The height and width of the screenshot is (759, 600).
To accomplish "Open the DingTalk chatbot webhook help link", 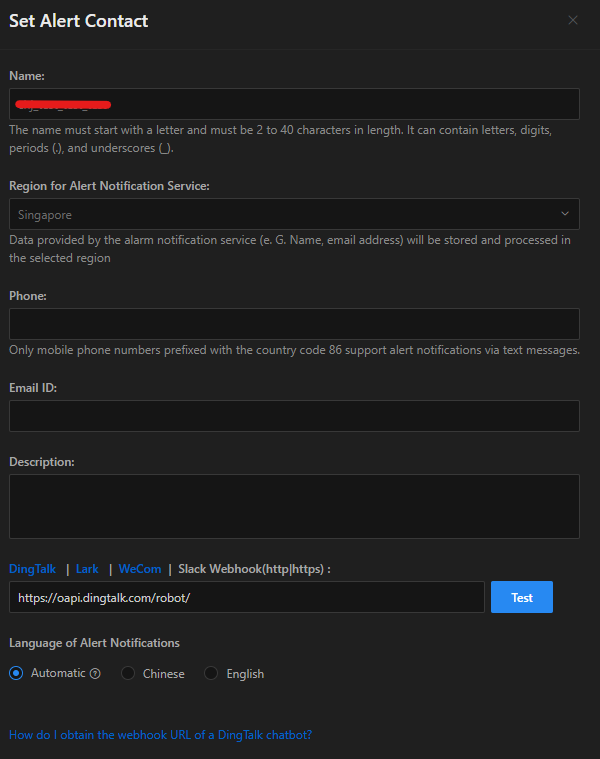I will point(160,735).
